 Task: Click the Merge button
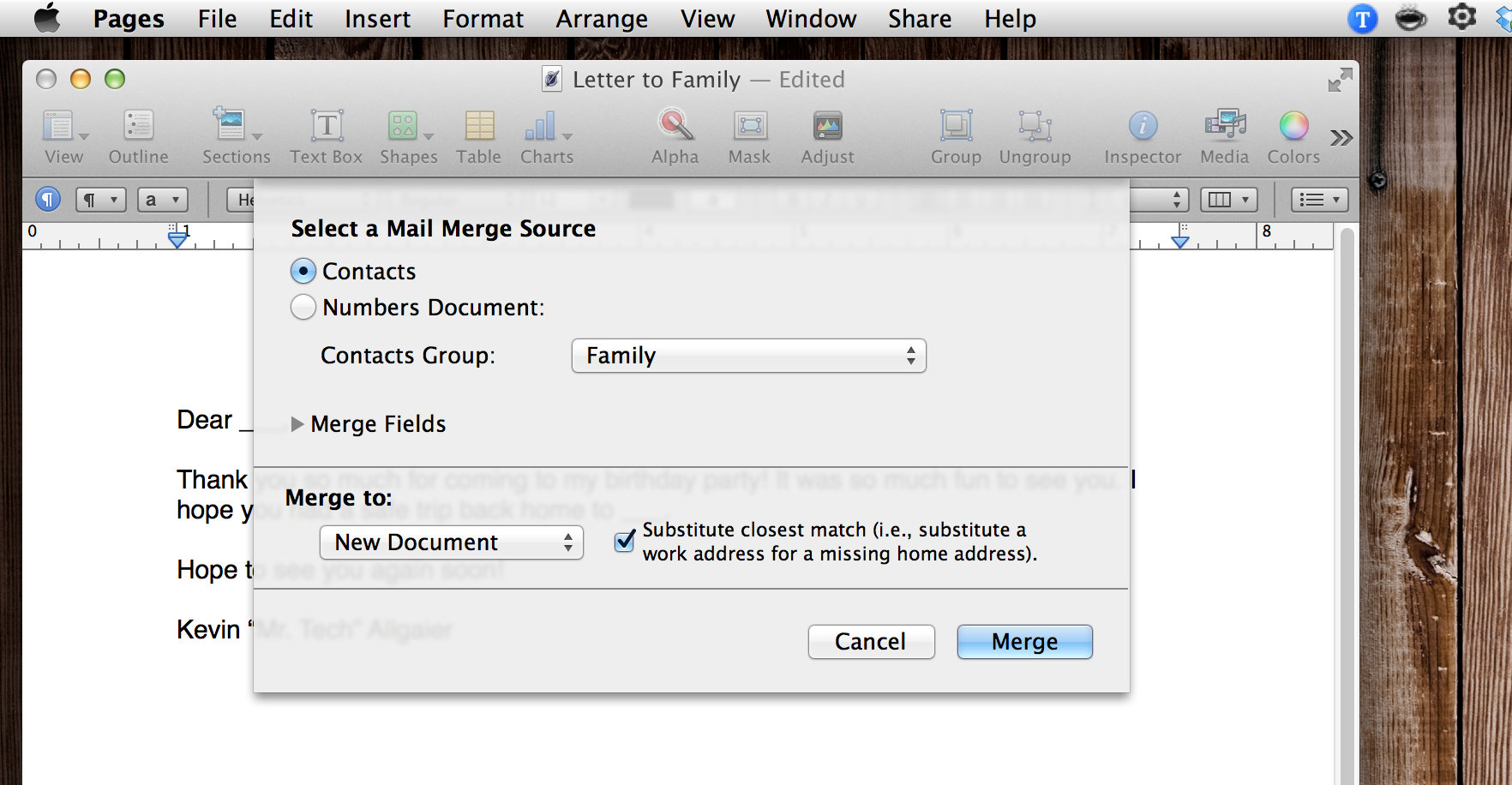click(x=1024, y=642)
